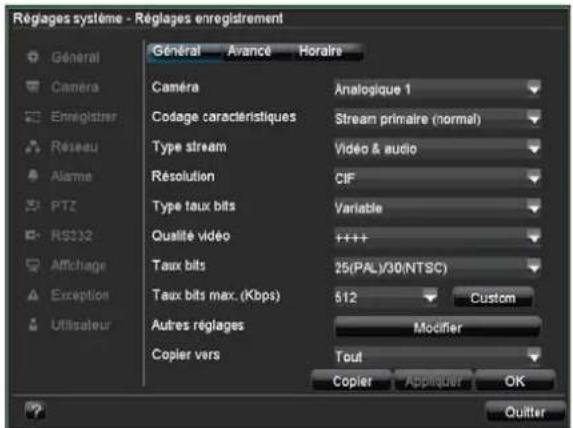Expand the Type taux bits dropdown
The height and width of the screenshot is (428, 573).
[437, 208]
